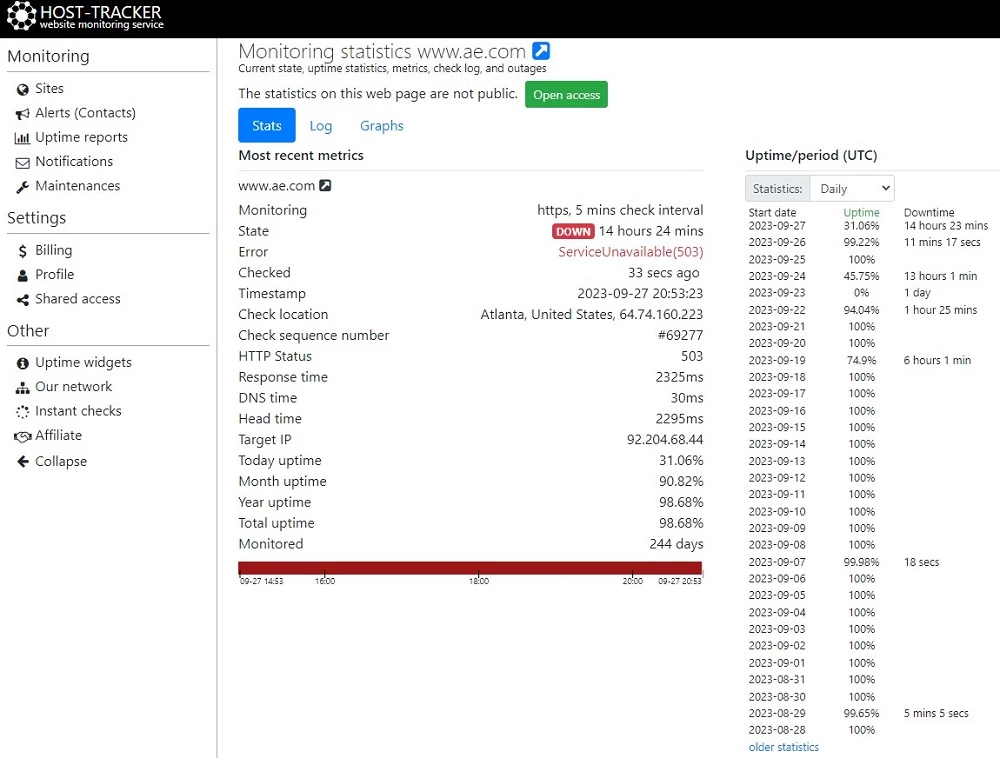Open Alerts (Contacts) in the sidebar
Screen dimensions: 1000x758
point(85,113)
